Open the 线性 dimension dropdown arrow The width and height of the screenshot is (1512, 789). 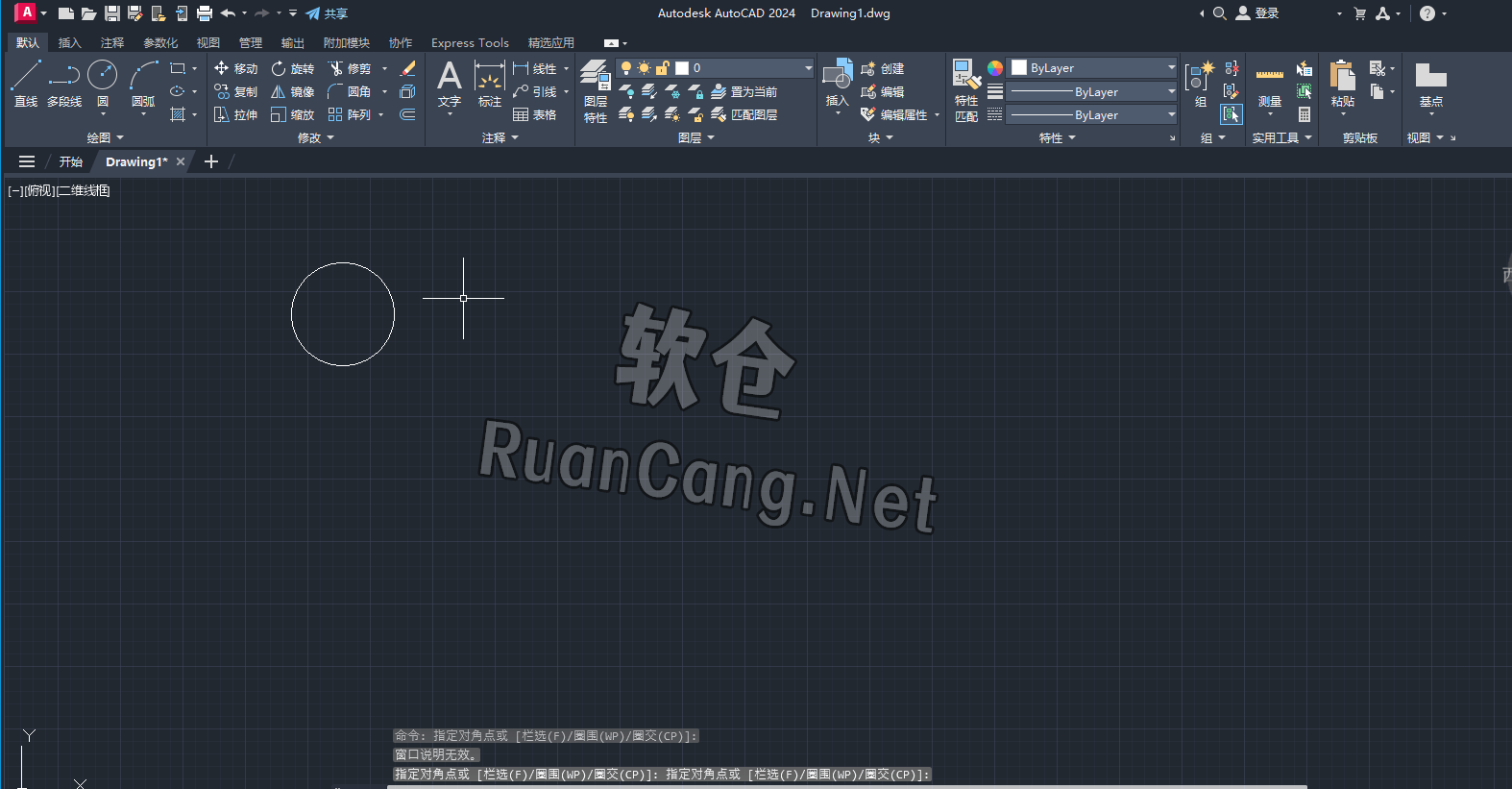coord(566,68)
